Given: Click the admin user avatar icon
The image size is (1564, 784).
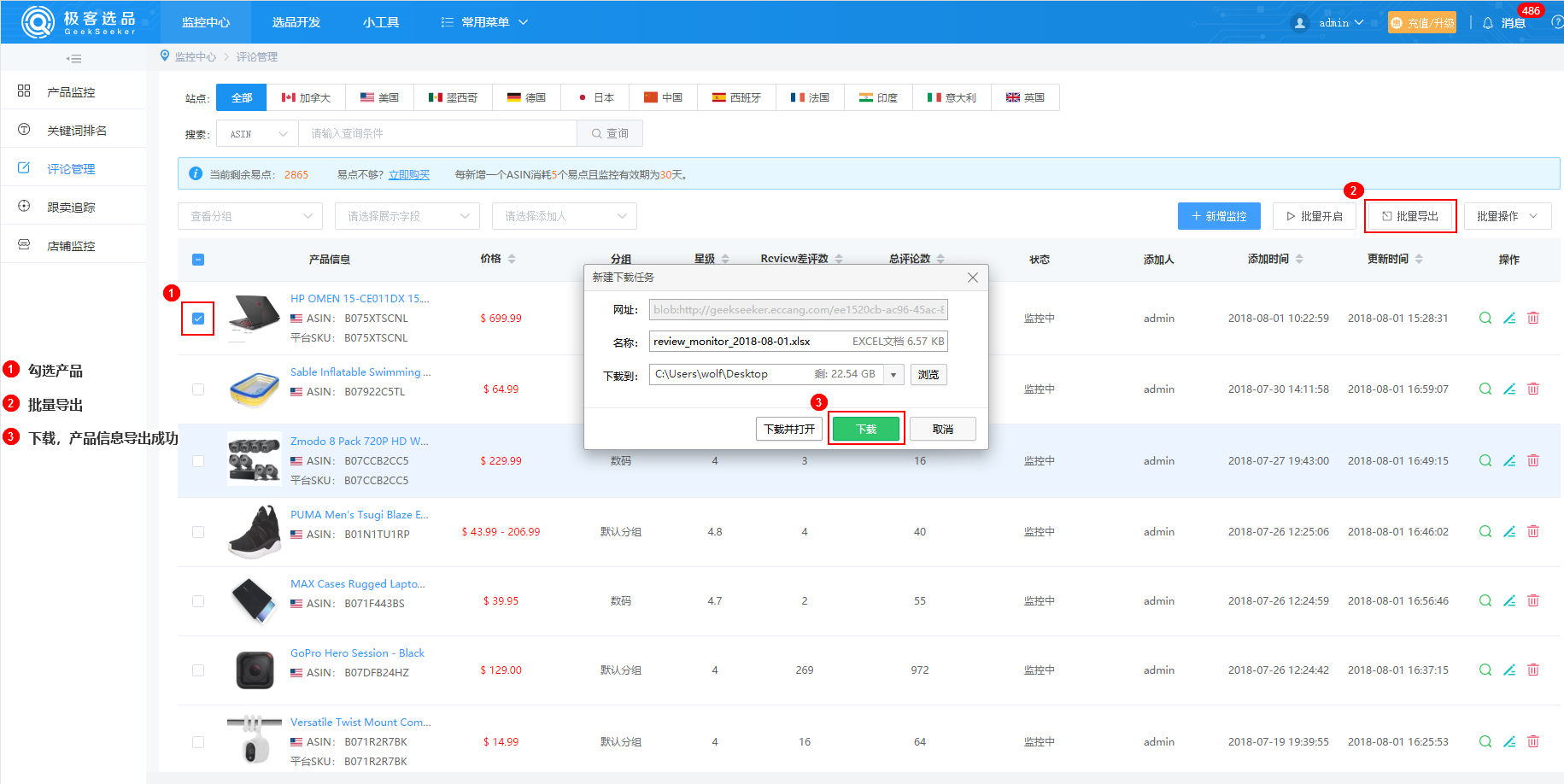Looking at the screenshot, I should [x=1300, y=23].
